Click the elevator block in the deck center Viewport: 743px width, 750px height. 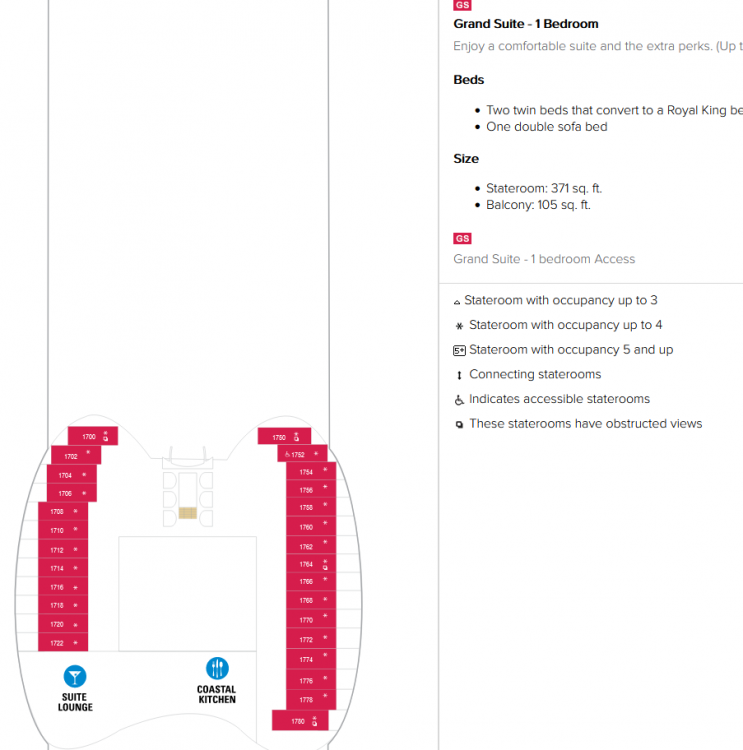coord(188,513)
